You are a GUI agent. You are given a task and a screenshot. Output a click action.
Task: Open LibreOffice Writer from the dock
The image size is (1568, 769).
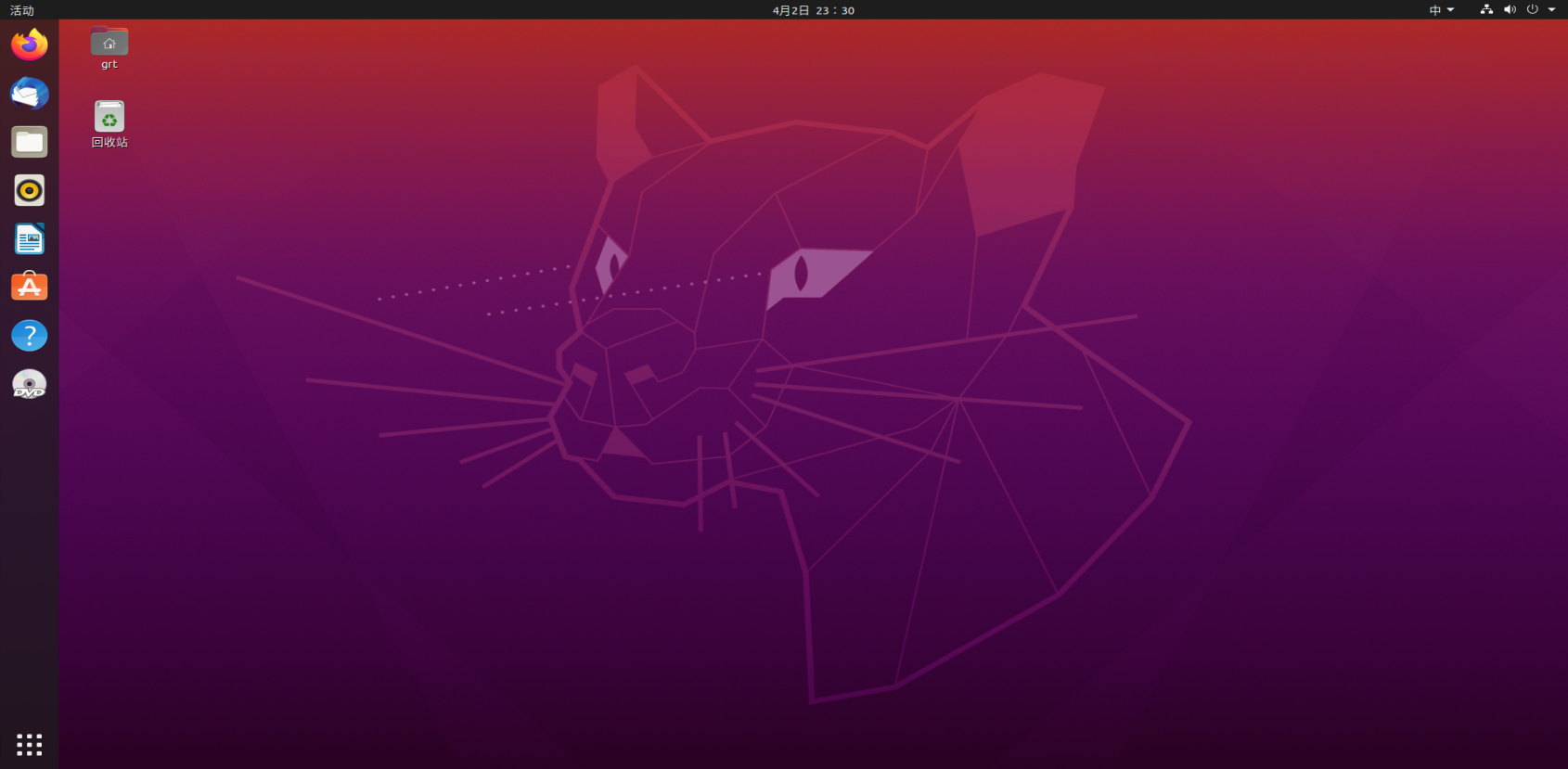(x=30, y=239)
